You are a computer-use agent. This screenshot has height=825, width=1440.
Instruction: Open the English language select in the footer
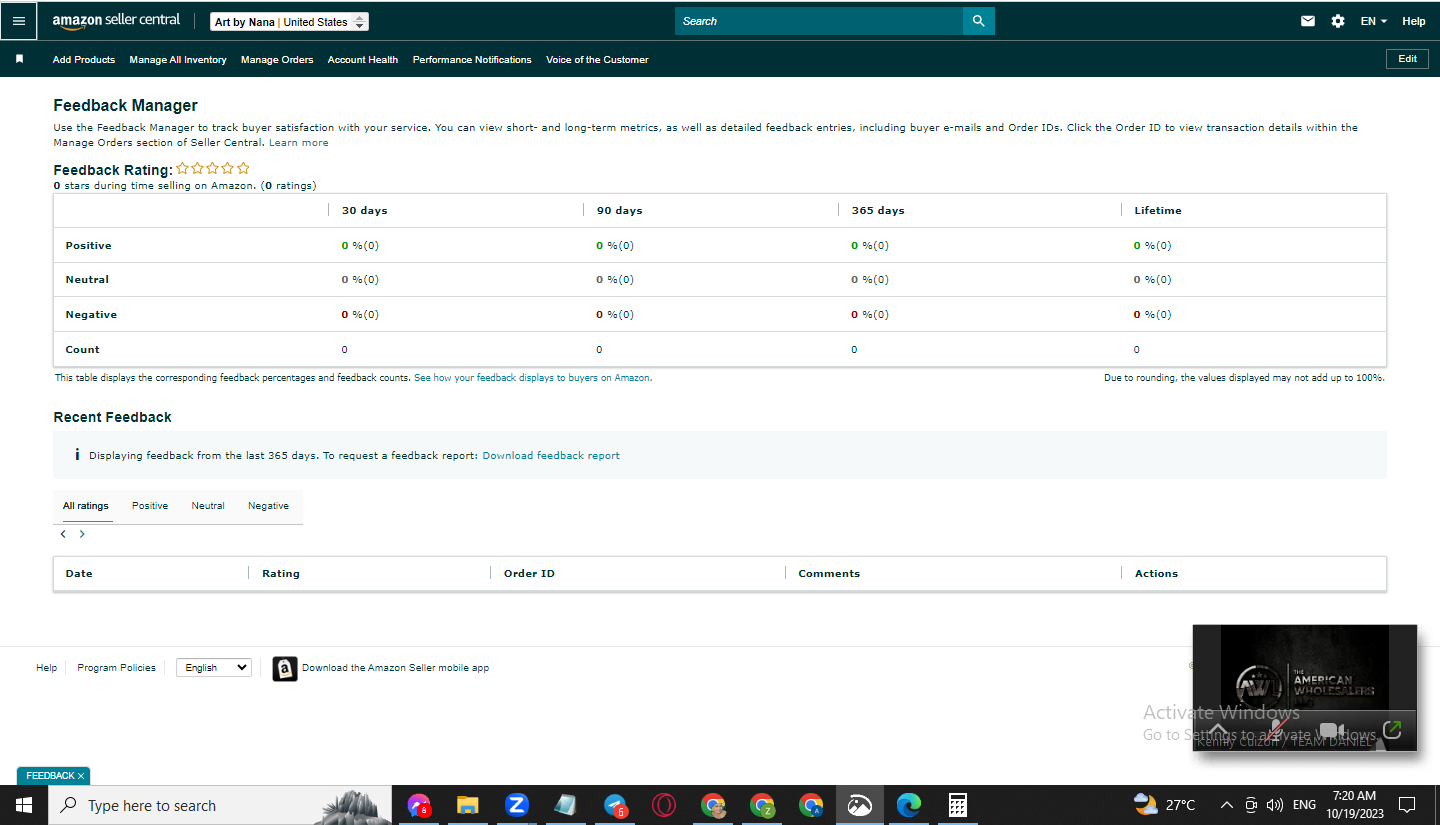click(x=214, y=668)
